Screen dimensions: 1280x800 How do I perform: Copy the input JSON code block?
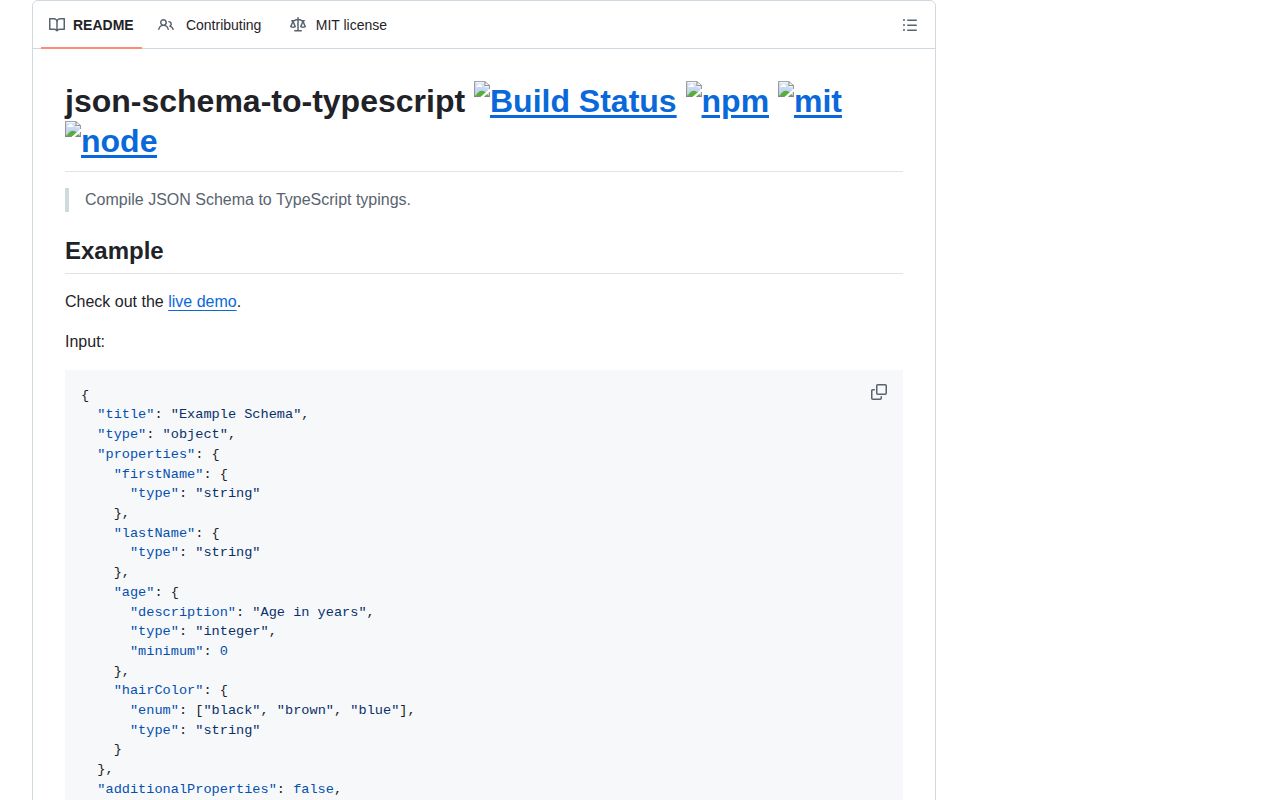[879, 392]
